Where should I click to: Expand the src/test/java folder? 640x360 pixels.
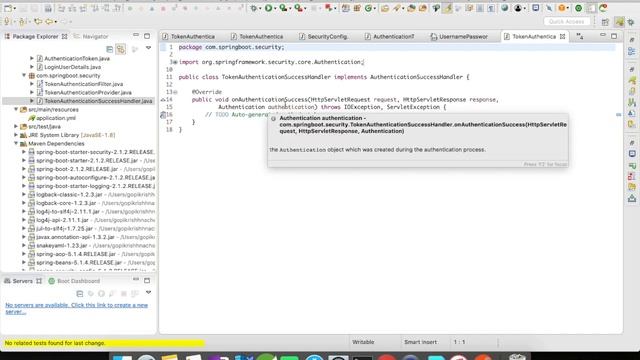16,127
